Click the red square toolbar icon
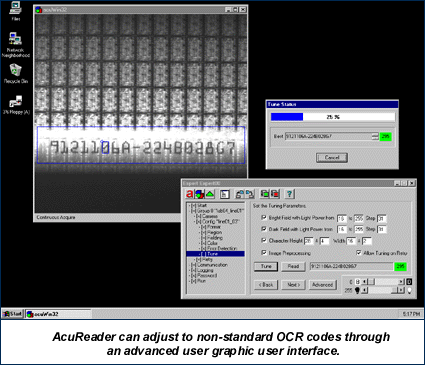This screenshot has height=365, width=425. click(275, 194)
